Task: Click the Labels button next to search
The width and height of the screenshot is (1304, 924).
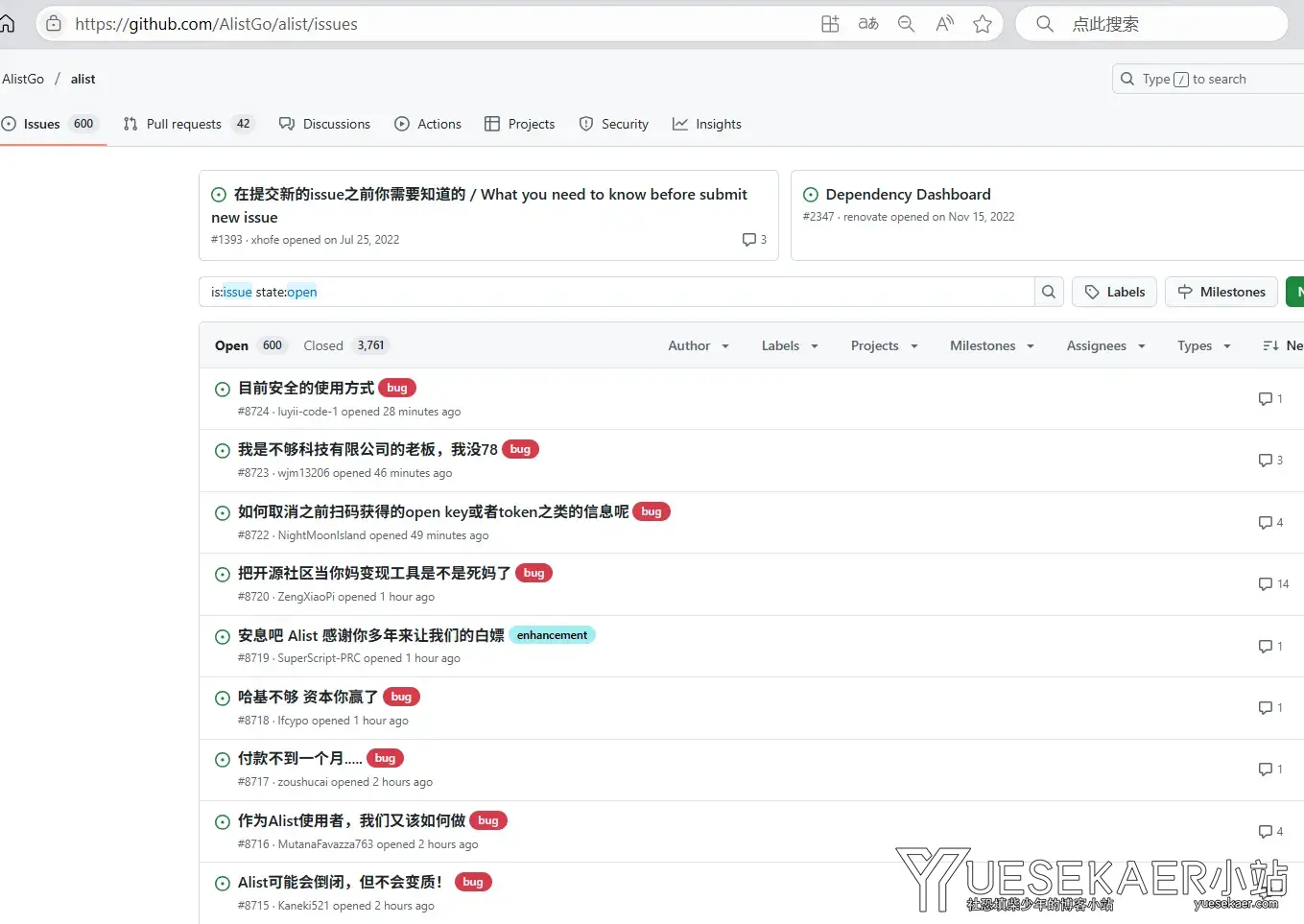Action: [x=1114, y=292]
